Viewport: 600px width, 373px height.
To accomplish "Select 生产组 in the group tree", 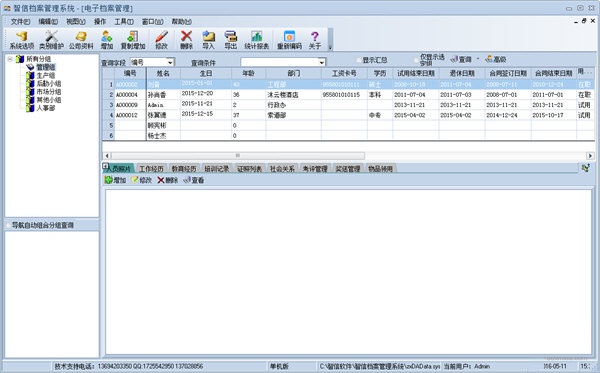I will pos(46,75).
